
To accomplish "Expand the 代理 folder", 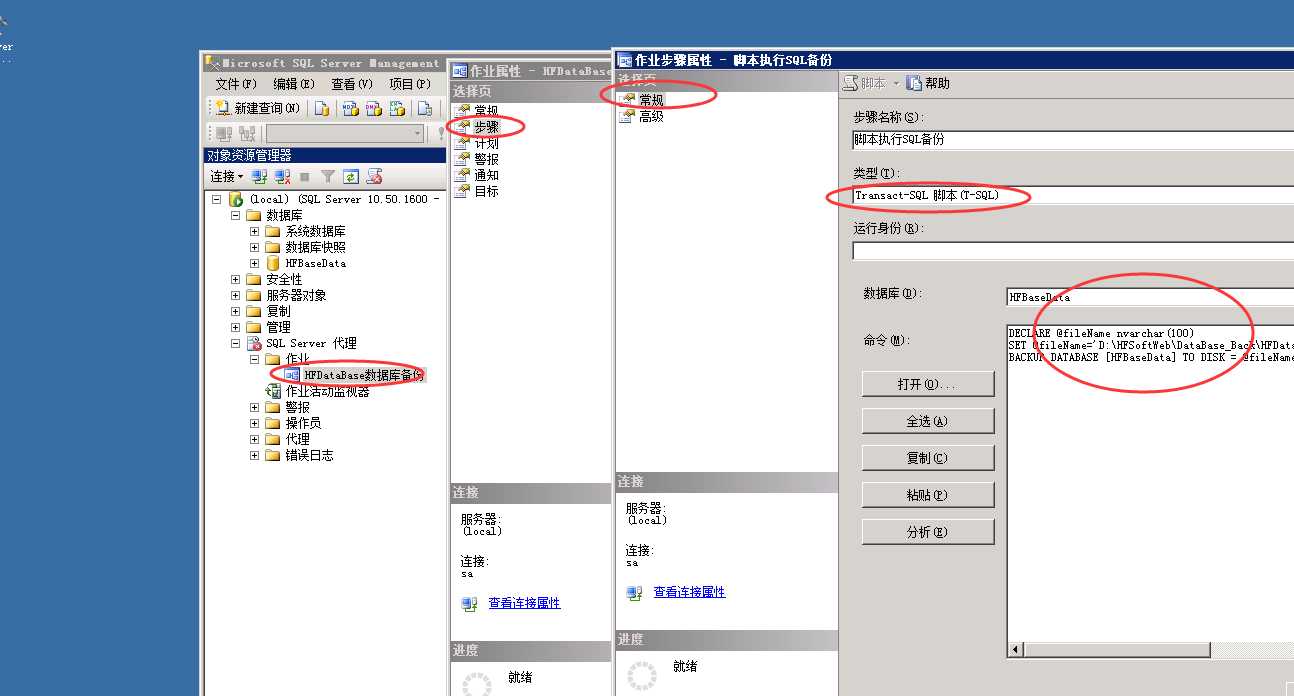I will (x=255, y=439).
